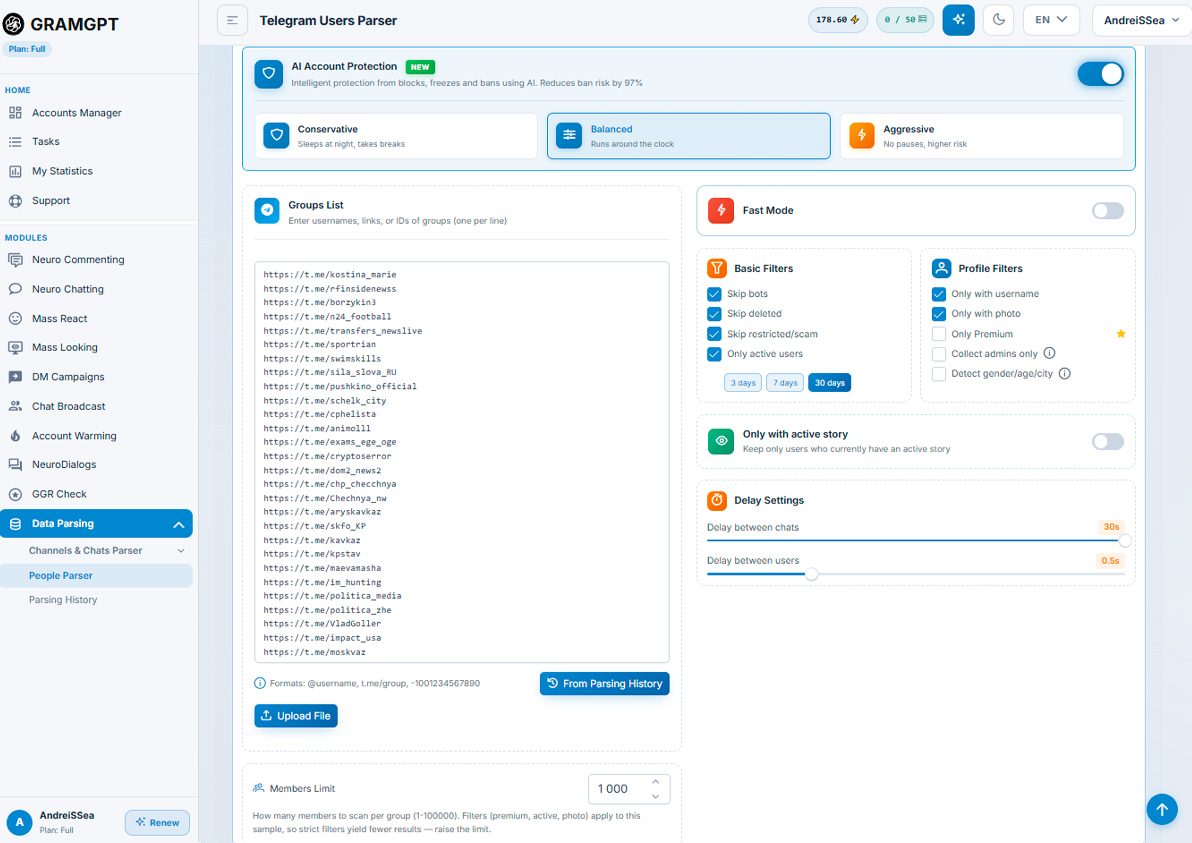Click the Upload File button
1192x843 pixels.
coord(296,716)
